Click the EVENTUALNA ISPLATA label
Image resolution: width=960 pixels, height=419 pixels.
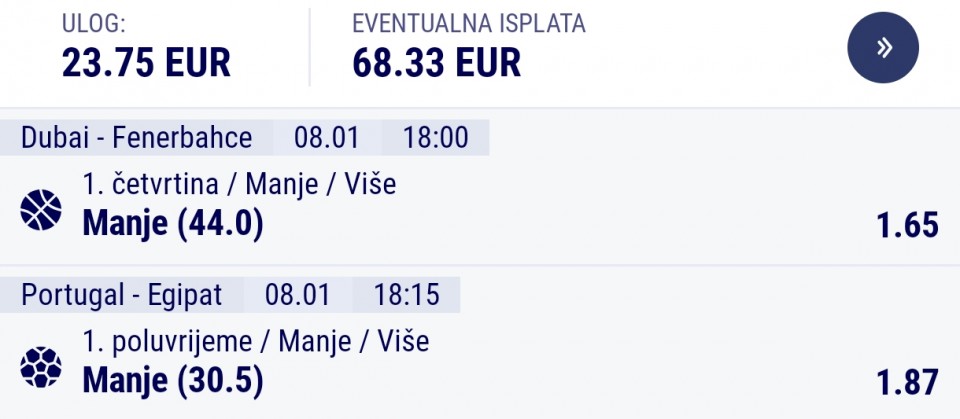(x=469, y=24)
